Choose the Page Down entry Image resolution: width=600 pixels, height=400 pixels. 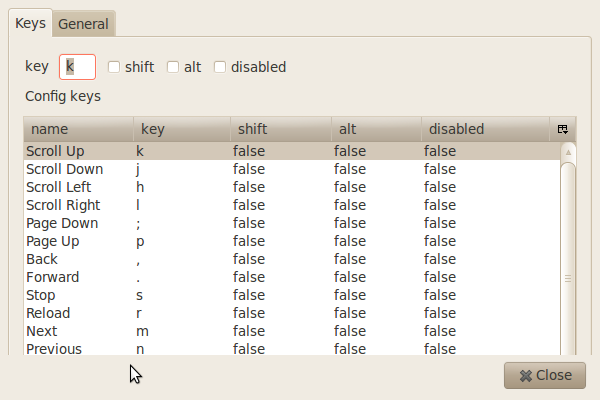point(290,223)
